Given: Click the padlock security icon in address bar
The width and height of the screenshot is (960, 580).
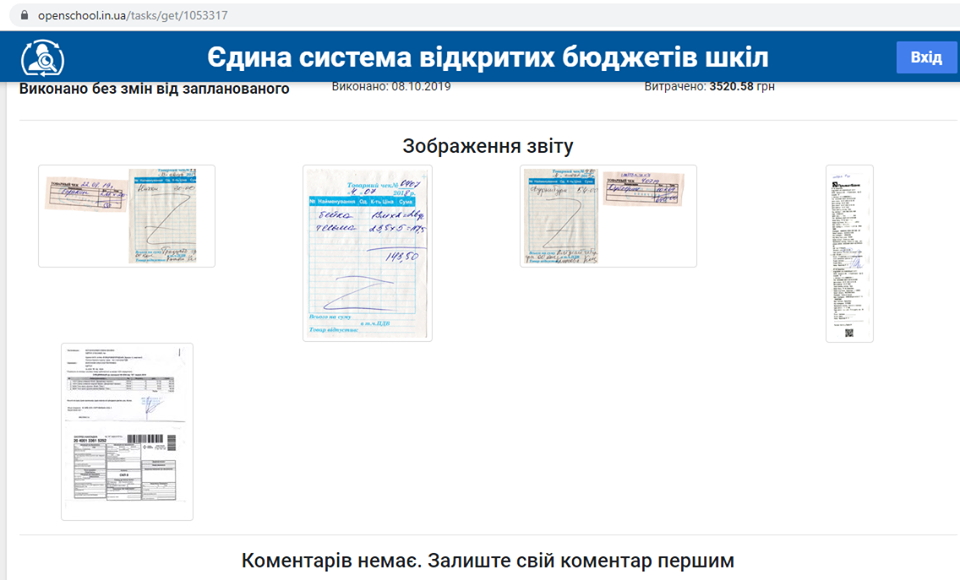Looking at the screenshot, I should coord(23,16).
